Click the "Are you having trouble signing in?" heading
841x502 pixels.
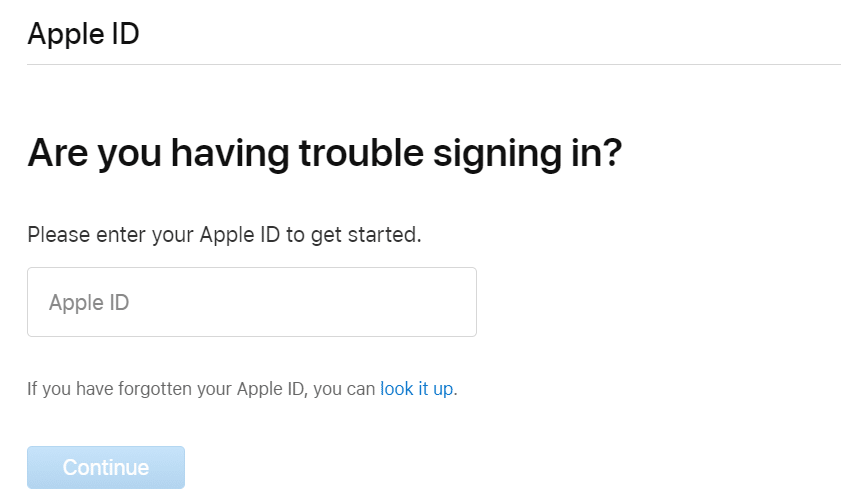(x=324, y=153)
